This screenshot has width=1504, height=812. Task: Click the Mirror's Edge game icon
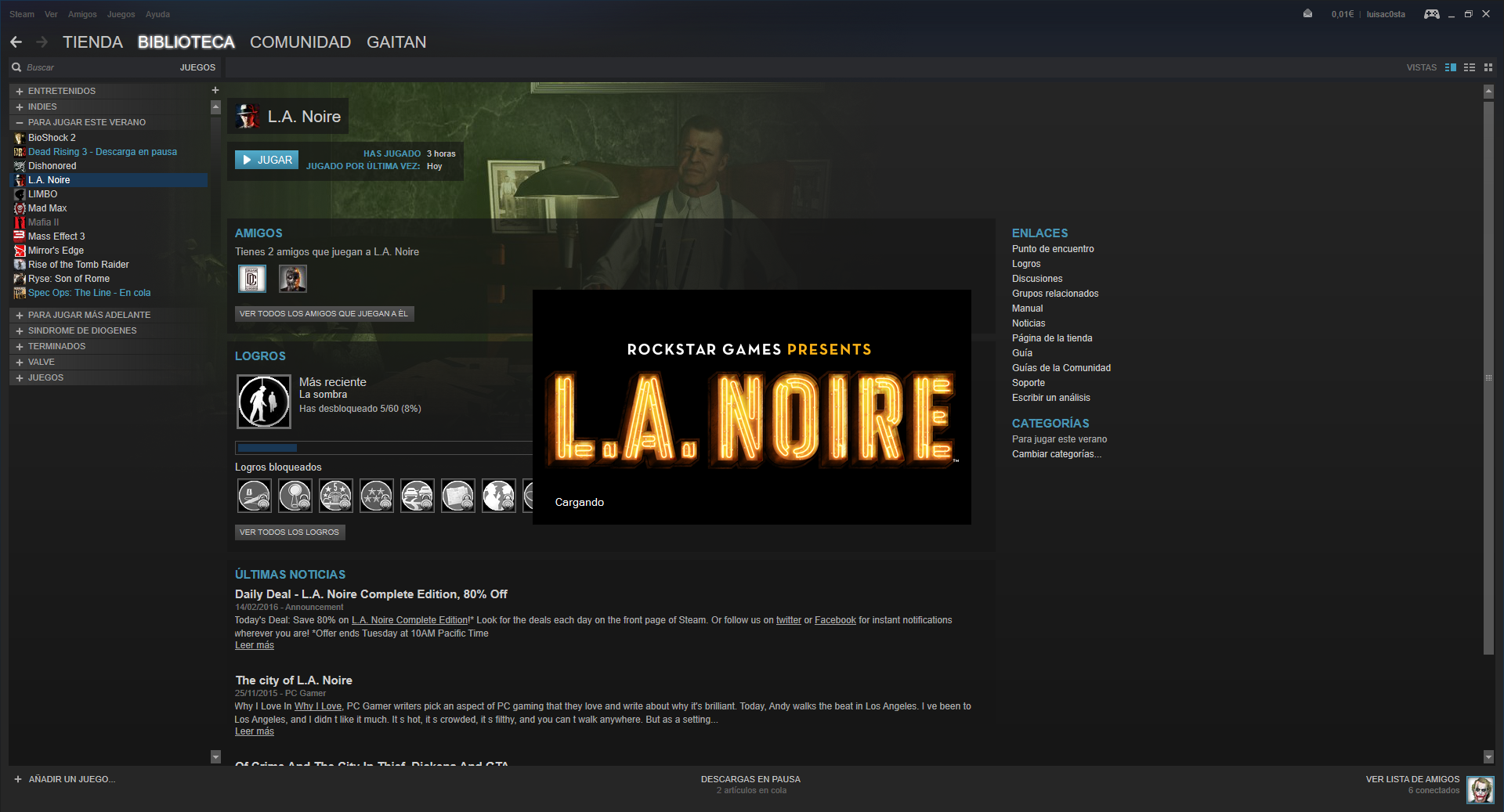[x=20, y=251]
